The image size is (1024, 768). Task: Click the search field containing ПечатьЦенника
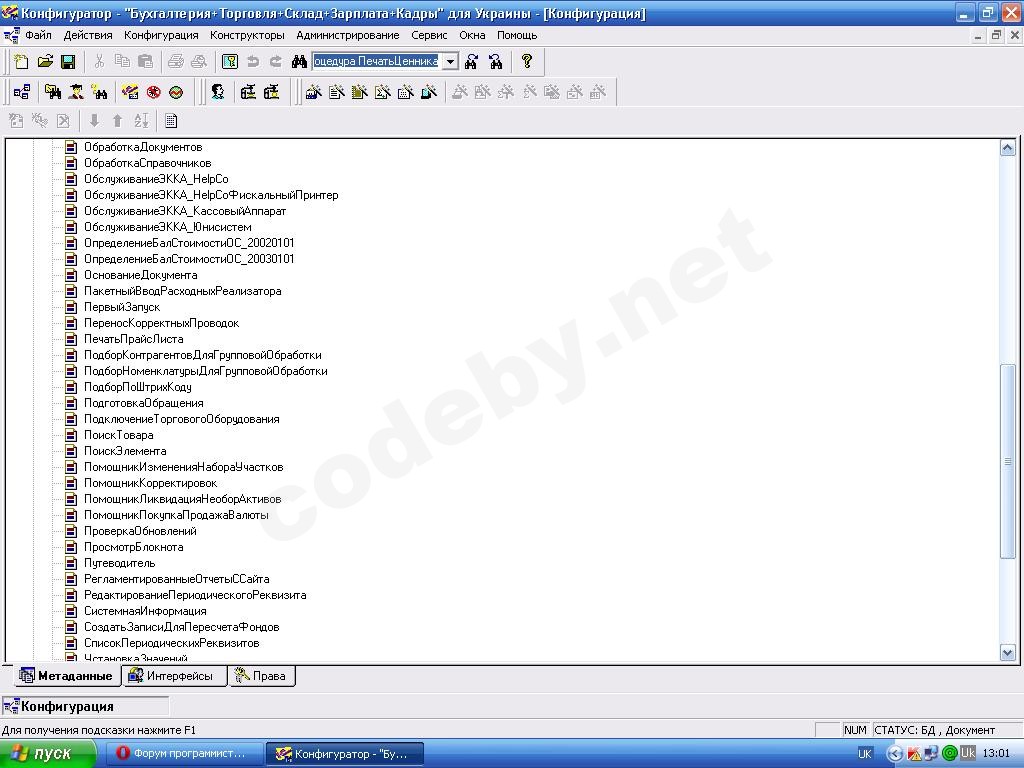[x=377, y=61]
